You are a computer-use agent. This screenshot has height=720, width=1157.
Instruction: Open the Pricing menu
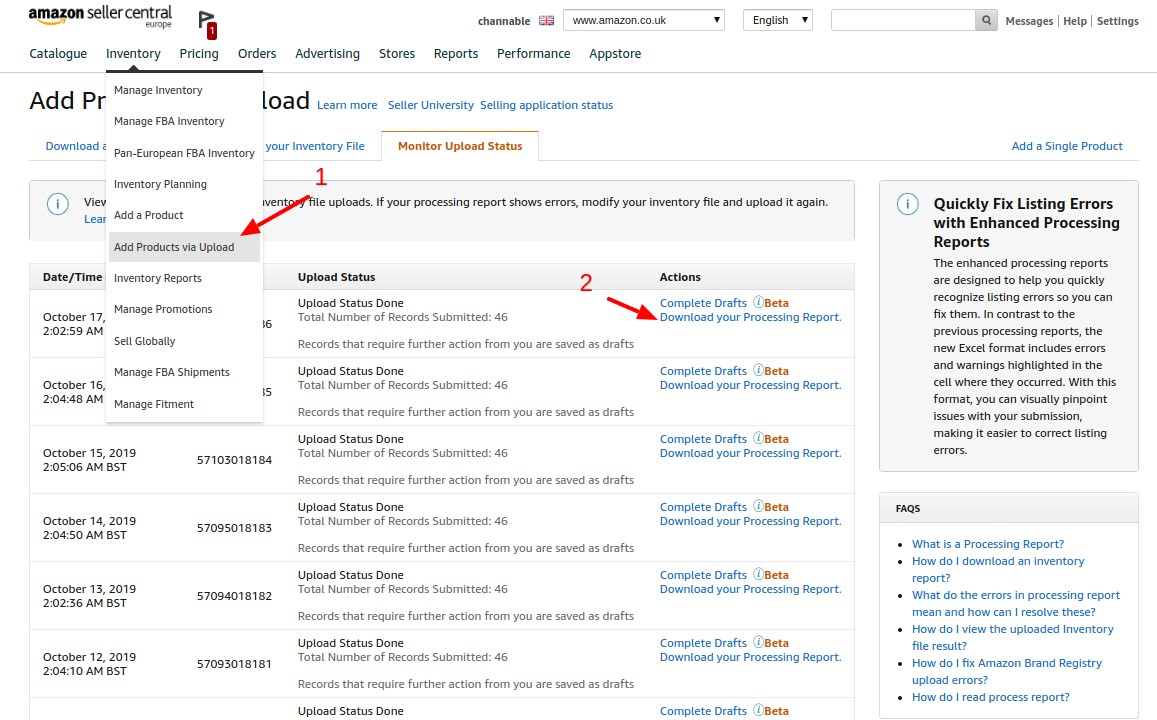pos(199,54)
